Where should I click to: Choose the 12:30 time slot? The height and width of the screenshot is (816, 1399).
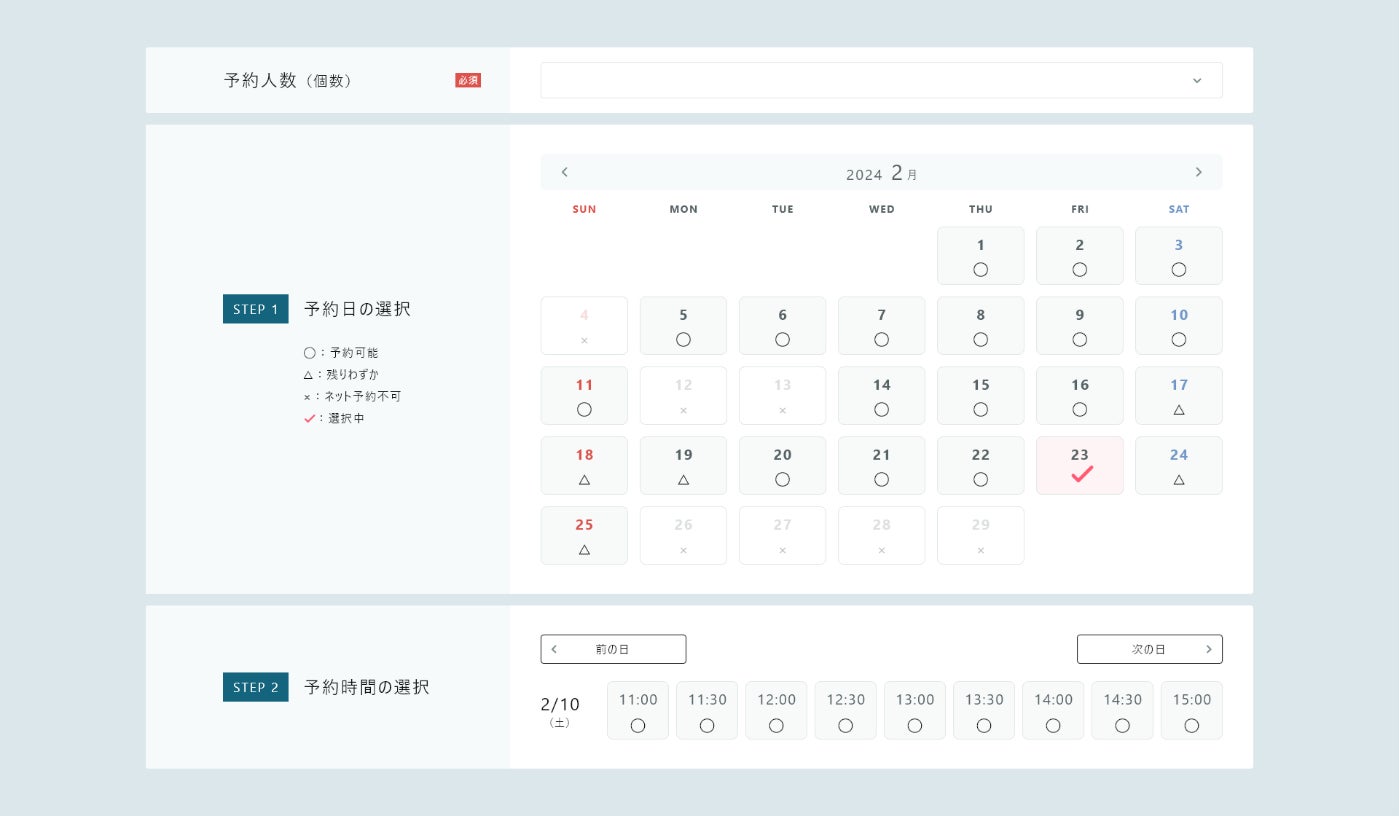846,711
